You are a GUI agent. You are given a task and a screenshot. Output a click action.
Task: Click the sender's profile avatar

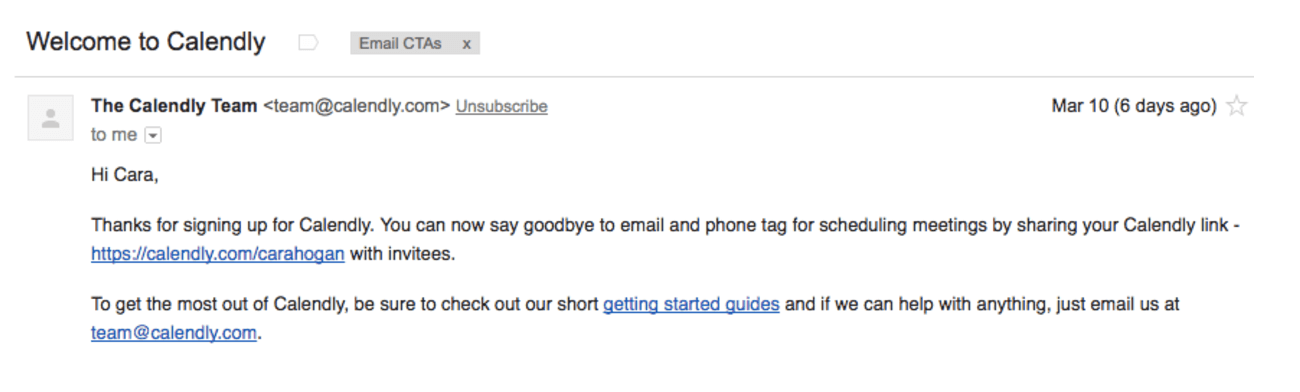coord(50,118)
